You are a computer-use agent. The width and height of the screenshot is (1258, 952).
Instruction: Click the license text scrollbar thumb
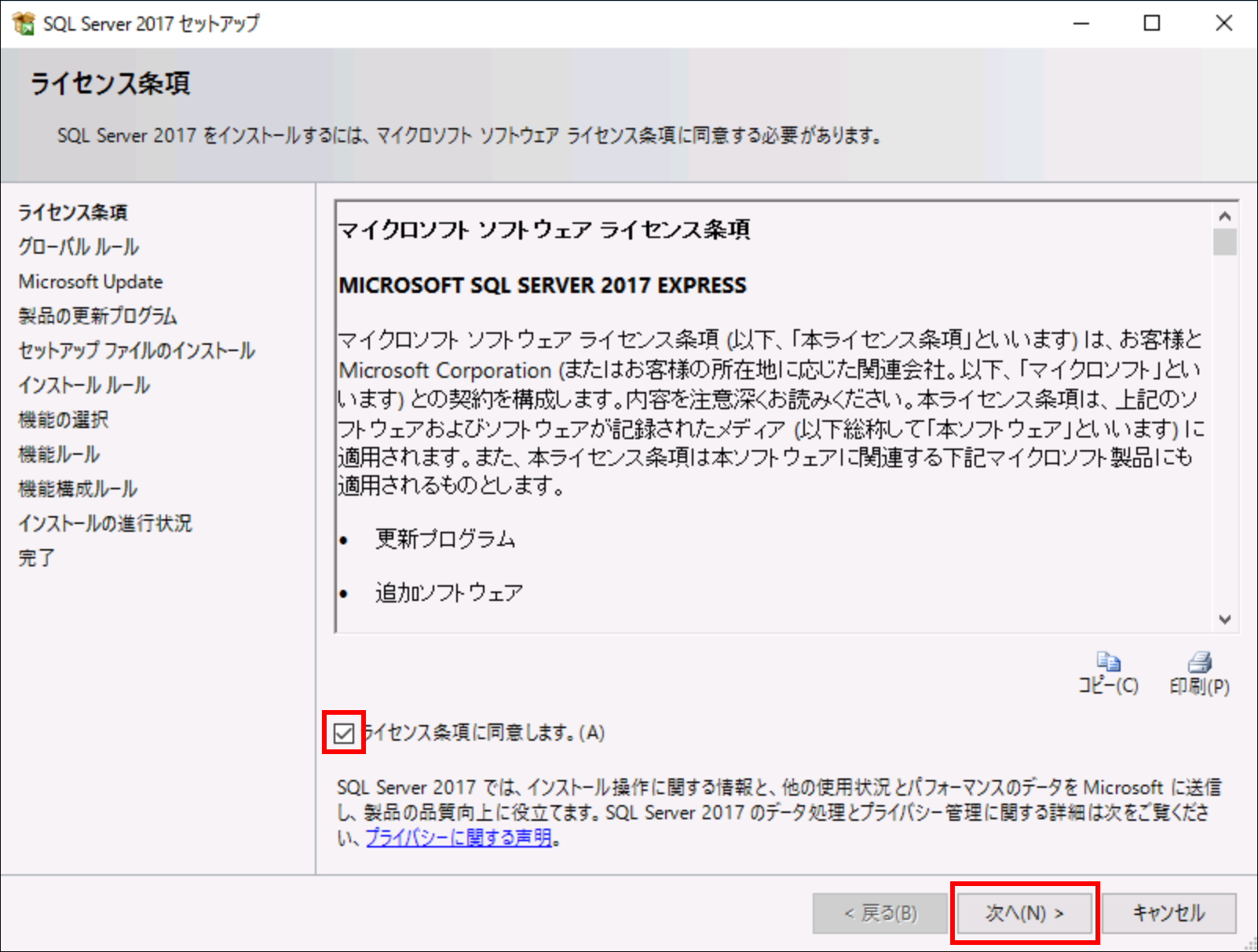click(1224, 242)
